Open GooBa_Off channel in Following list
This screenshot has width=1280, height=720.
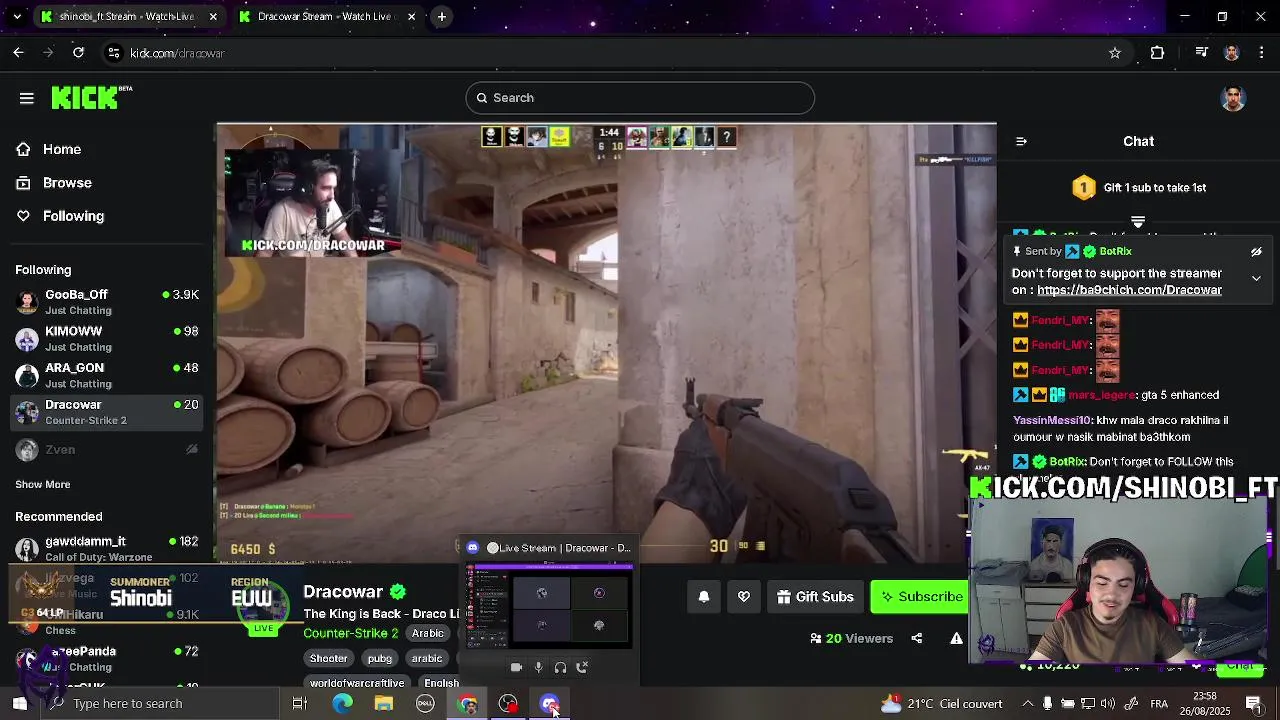[x=107, y=302]
